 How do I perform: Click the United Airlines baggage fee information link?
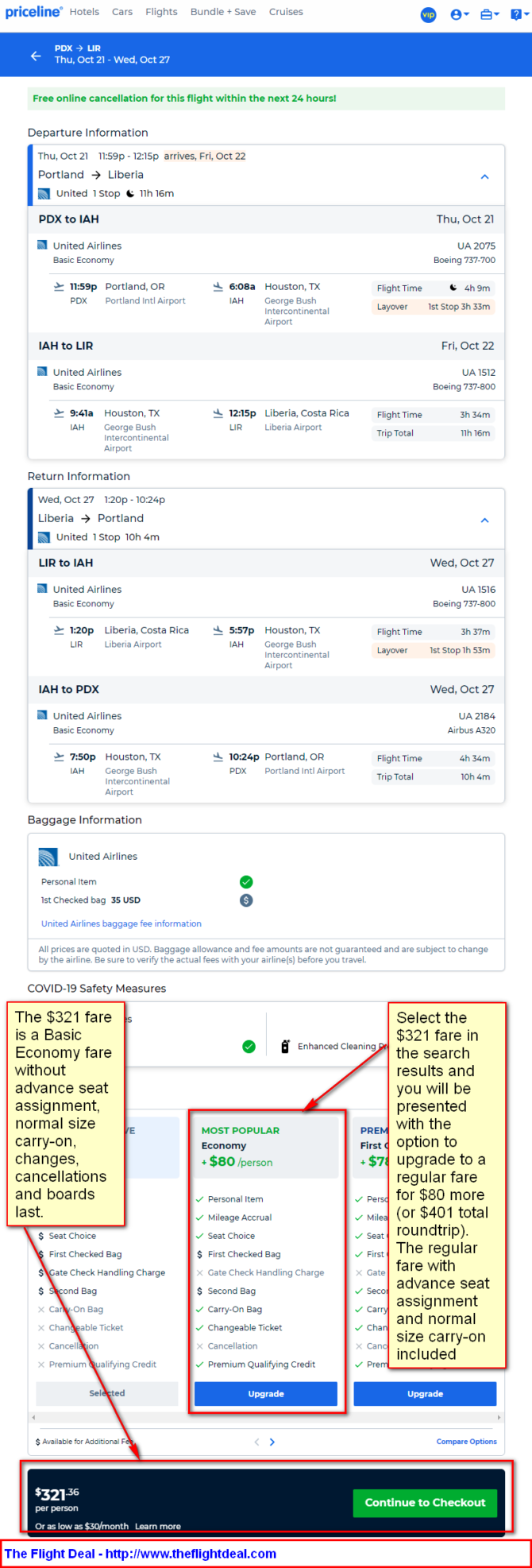[x=121, y=923]
